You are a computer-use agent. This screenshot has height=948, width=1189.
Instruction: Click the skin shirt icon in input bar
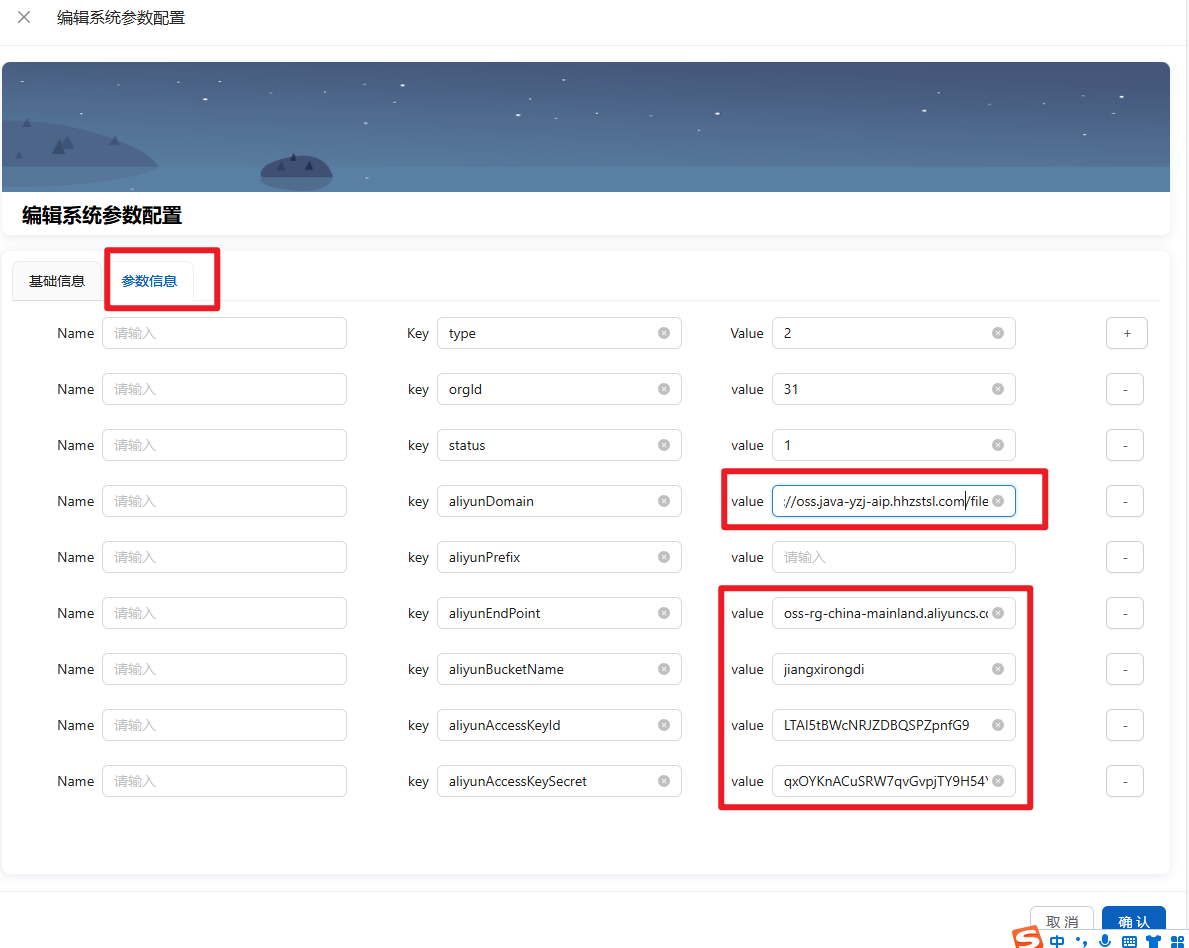point(1153,942)
